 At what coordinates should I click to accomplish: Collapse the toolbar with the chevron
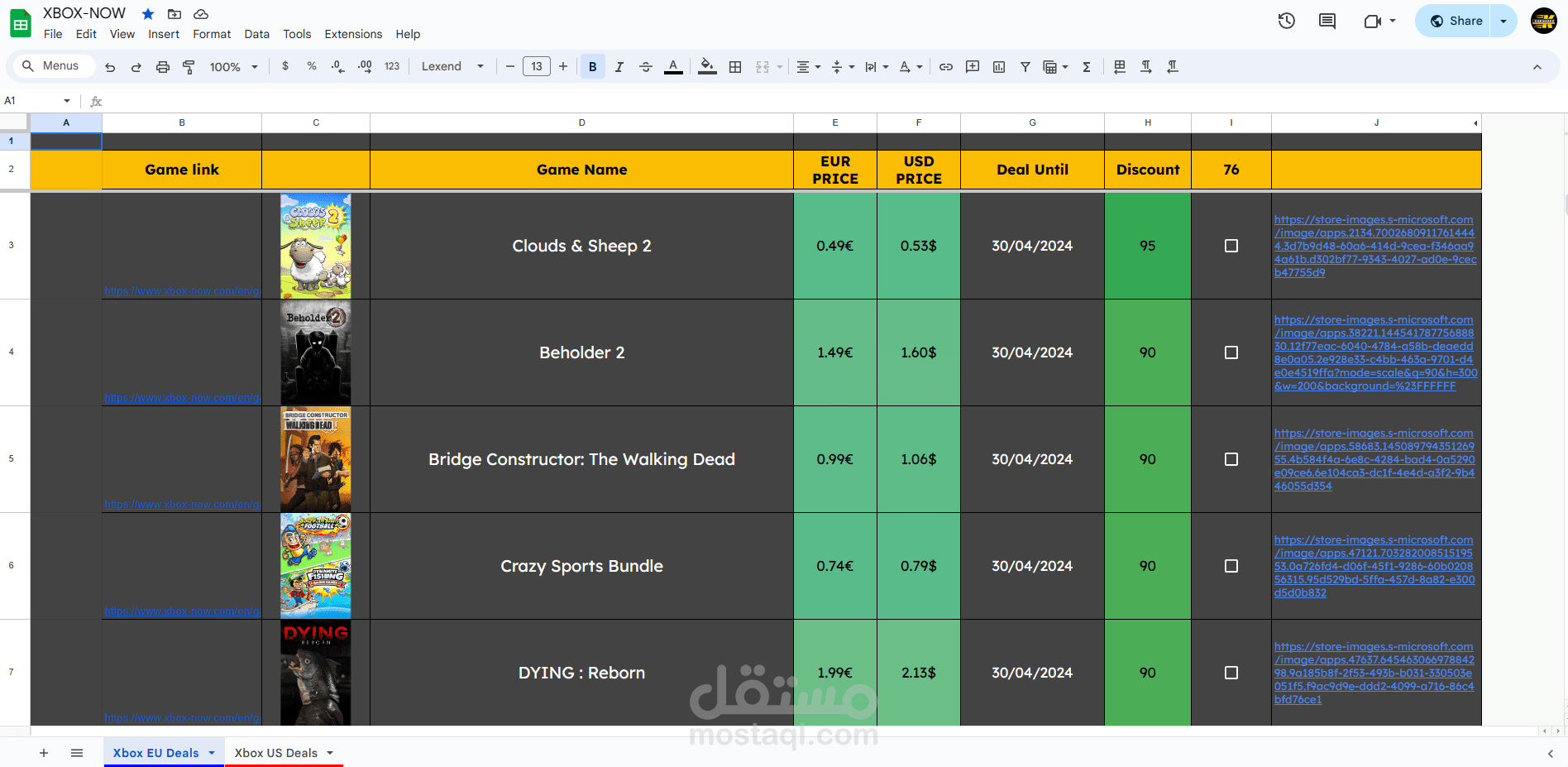coord(1537,67)
